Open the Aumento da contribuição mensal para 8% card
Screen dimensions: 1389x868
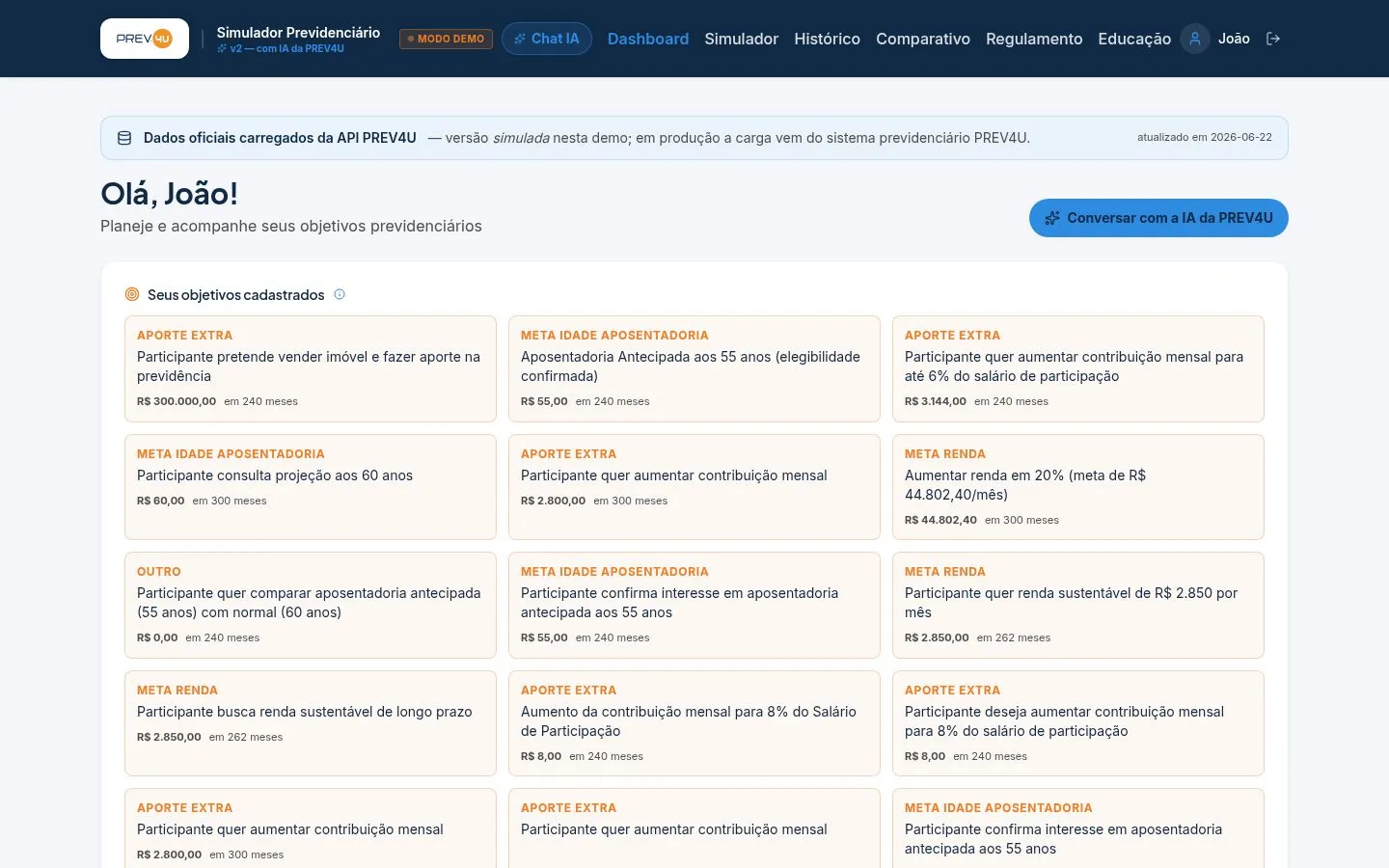(694, 723)
